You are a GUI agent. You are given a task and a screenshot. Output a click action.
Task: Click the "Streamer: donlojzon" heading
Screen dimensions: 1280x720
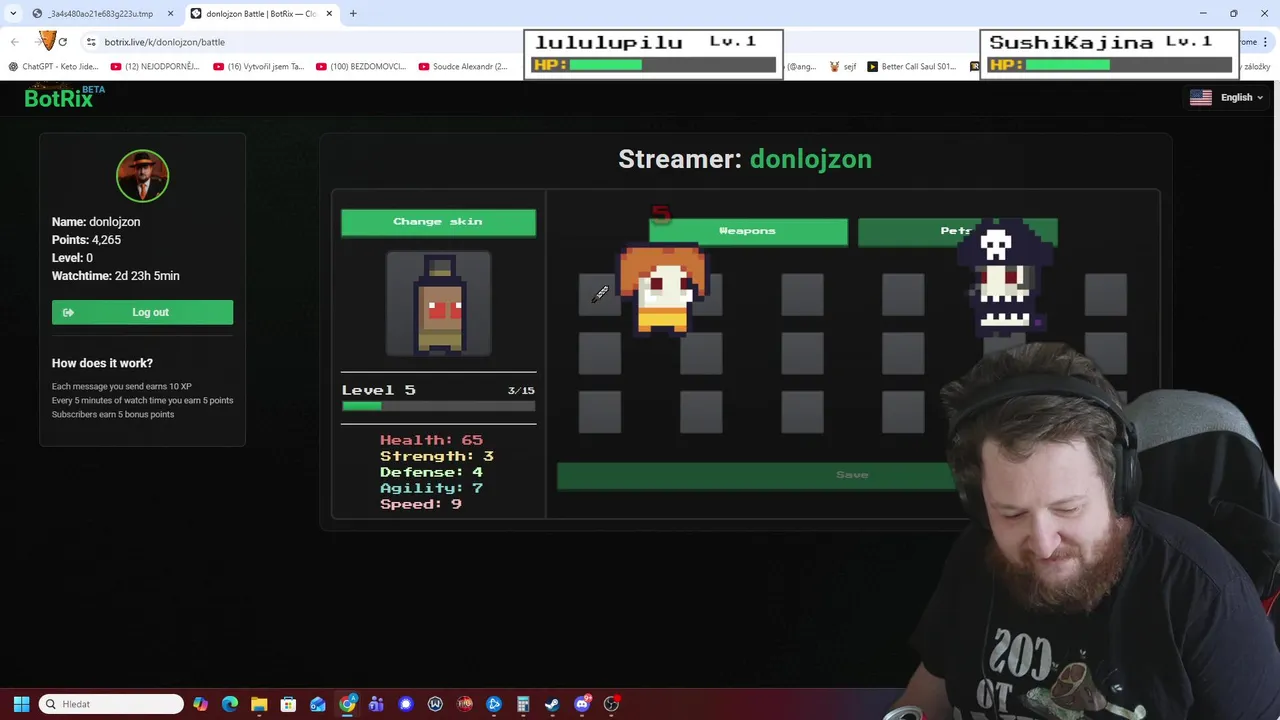click(x=745, y=159)
